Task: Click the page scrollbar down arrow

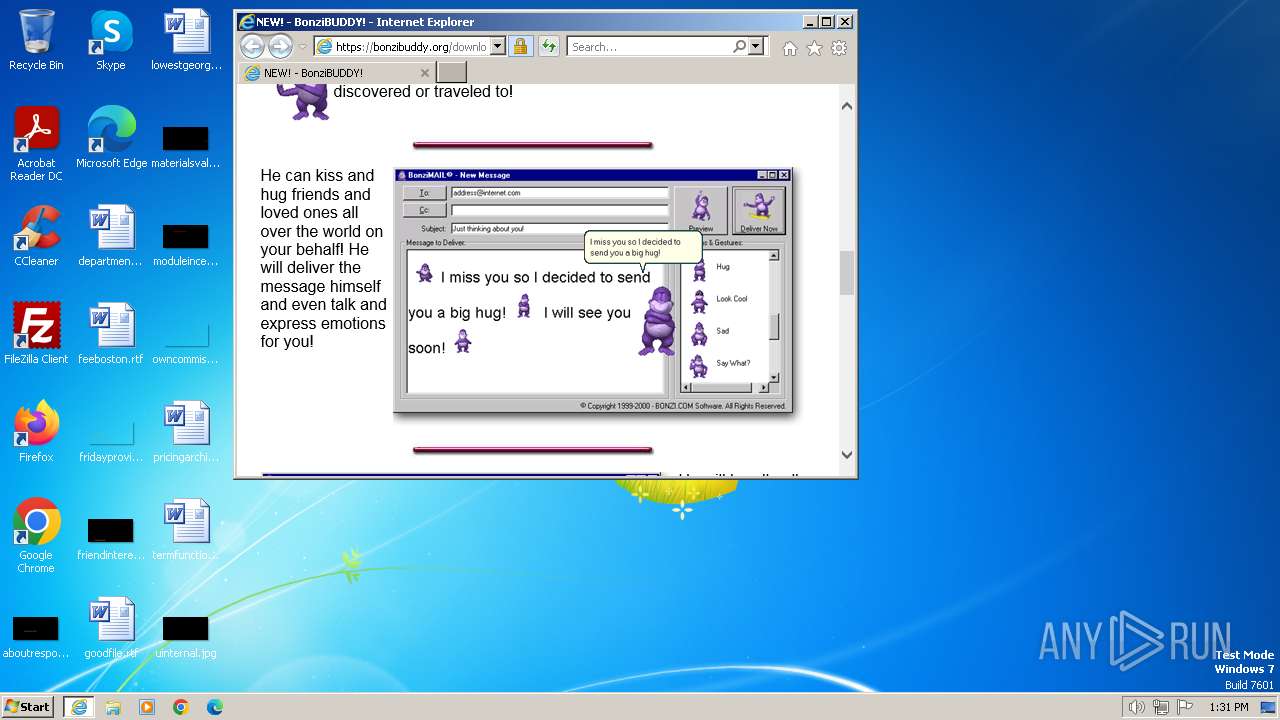Action: pyautogui.click(x=847, y=454)
